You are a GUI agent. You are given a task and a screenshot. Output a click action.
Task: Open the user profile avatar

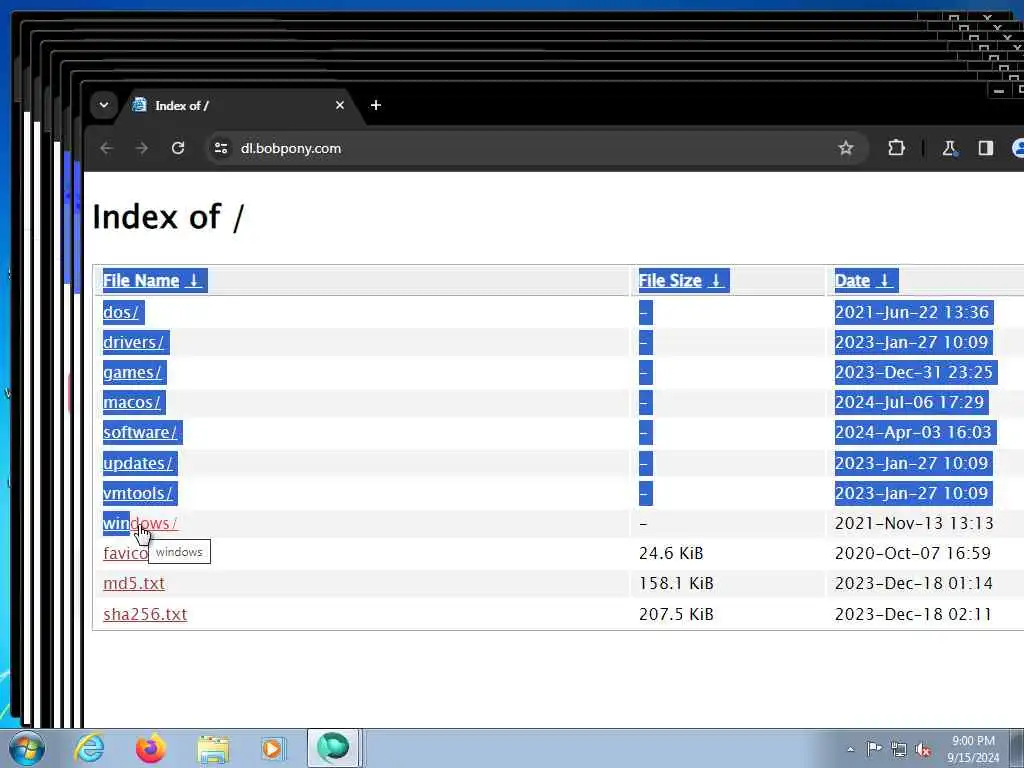pos(1017,148)
